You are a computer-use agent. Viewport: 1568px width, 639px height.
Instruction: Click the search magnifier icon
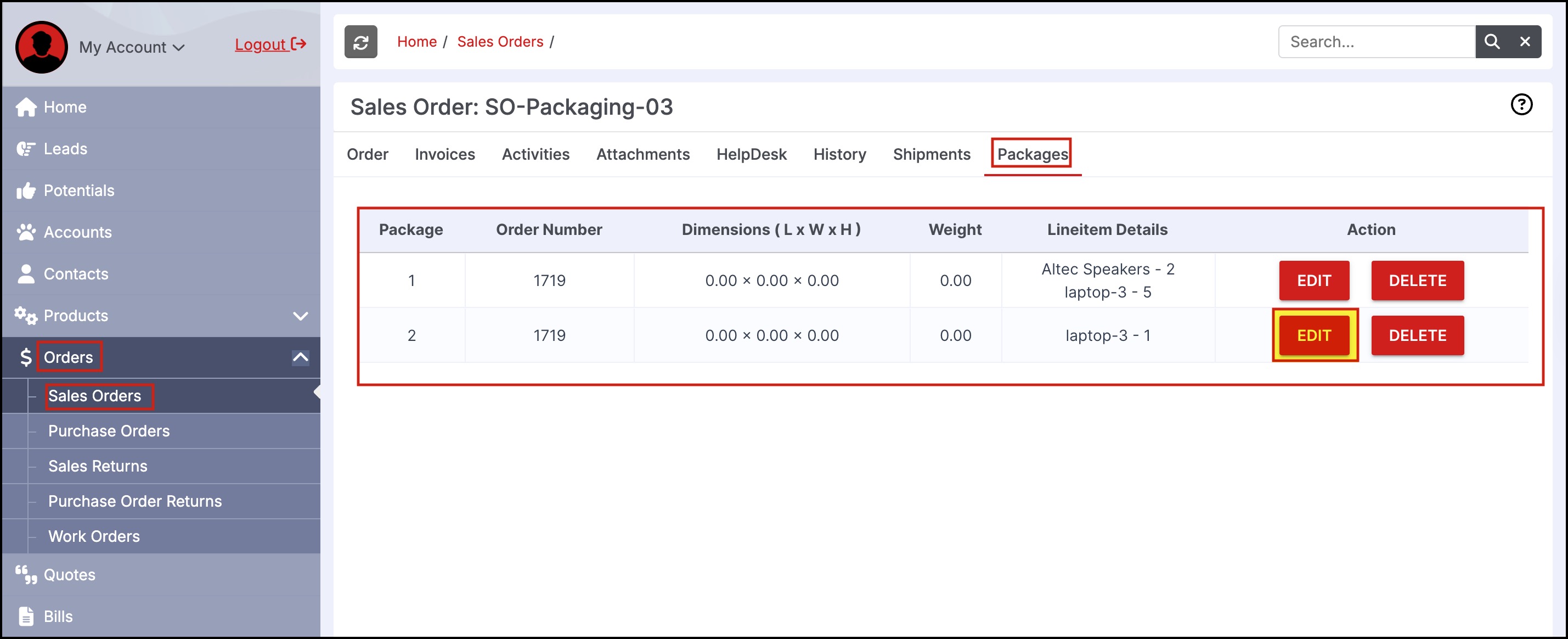(x=1491, y=42)
